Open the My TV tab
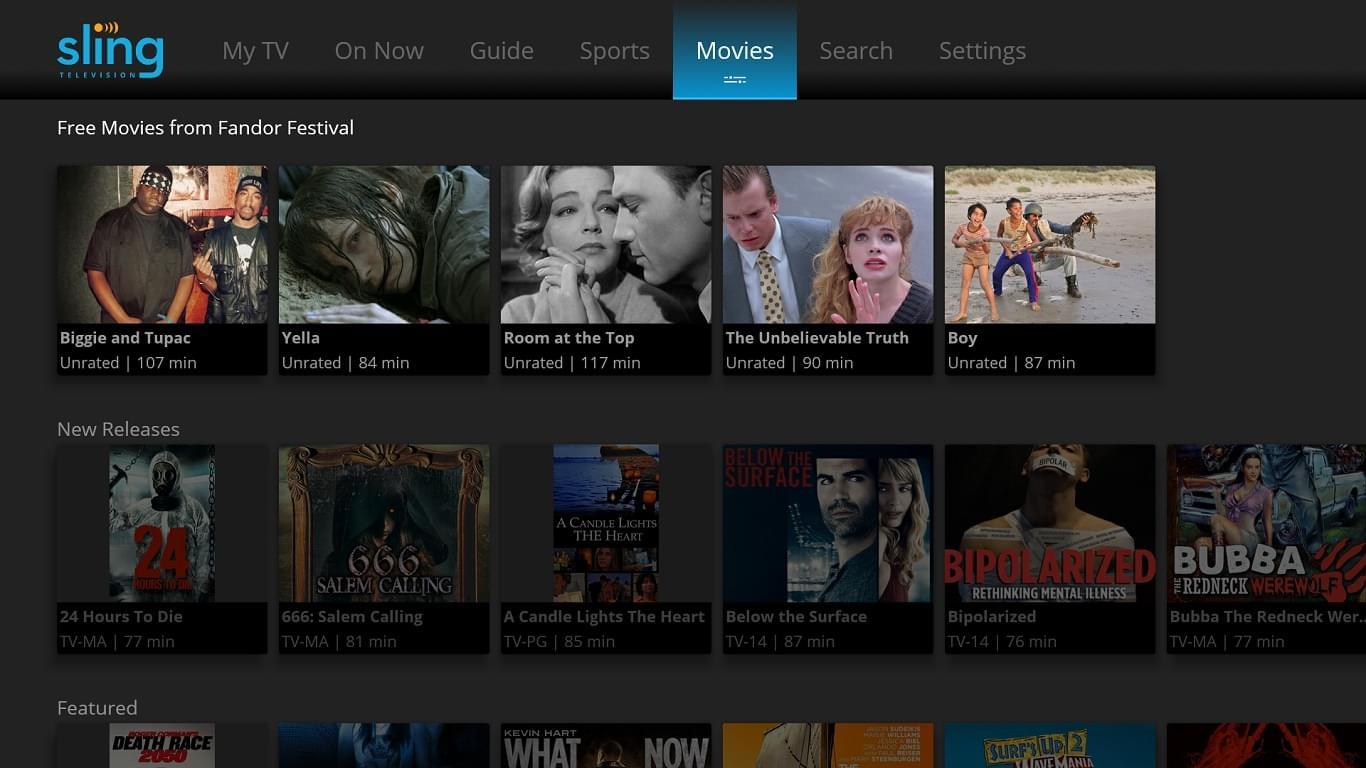The image size is (1366, 768). click(255, 51)
